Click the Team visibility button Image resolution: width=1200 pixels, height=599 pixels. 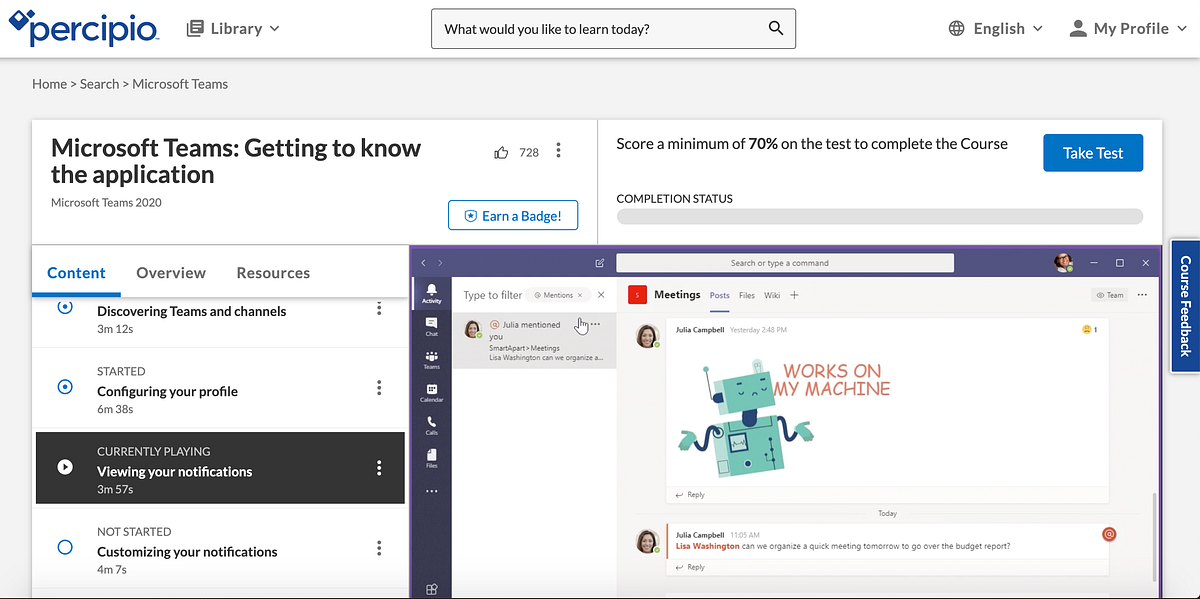tap(1110, 295)
